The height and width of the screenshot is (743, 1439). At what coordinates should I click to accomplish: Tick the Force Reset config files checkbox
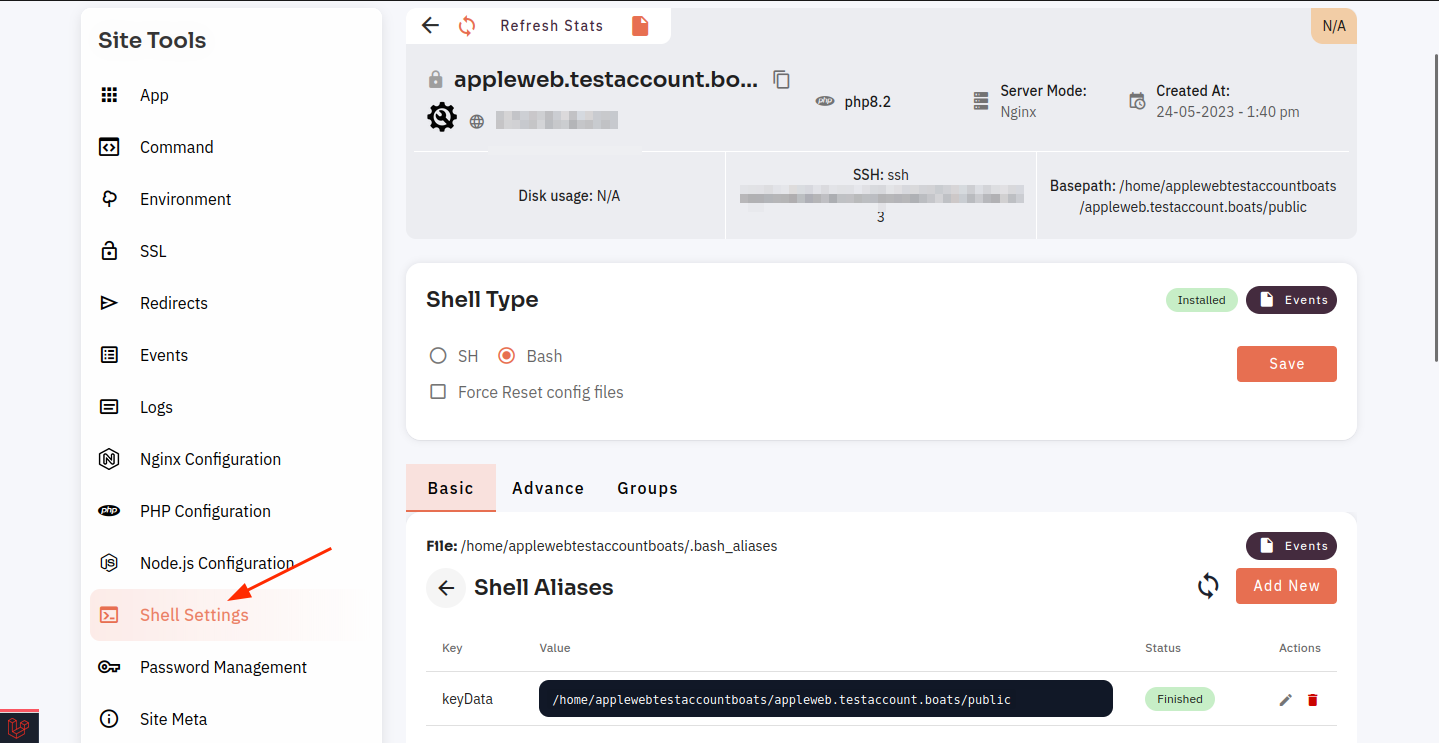point(438,392)
